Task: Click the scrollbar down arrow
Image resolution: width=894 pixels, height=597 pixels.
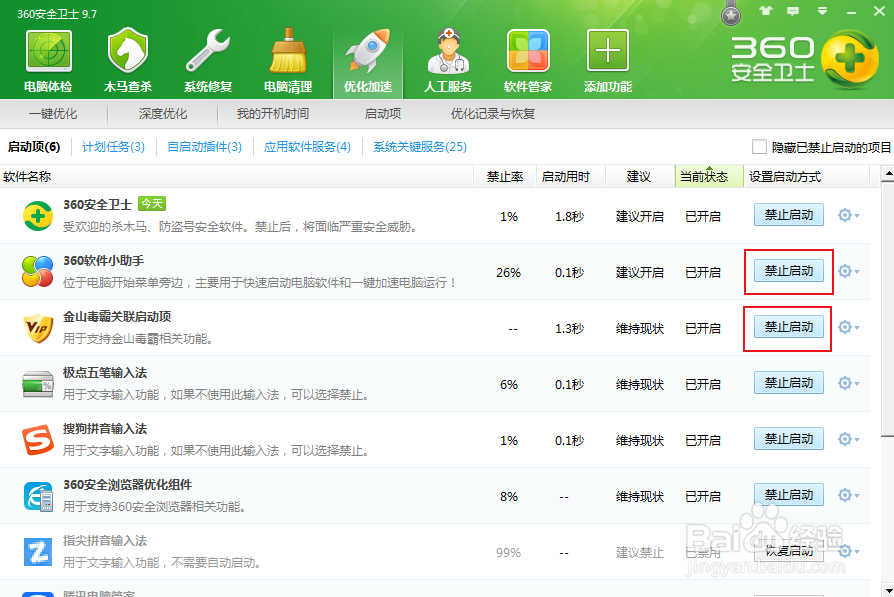Action: point(887,590)
